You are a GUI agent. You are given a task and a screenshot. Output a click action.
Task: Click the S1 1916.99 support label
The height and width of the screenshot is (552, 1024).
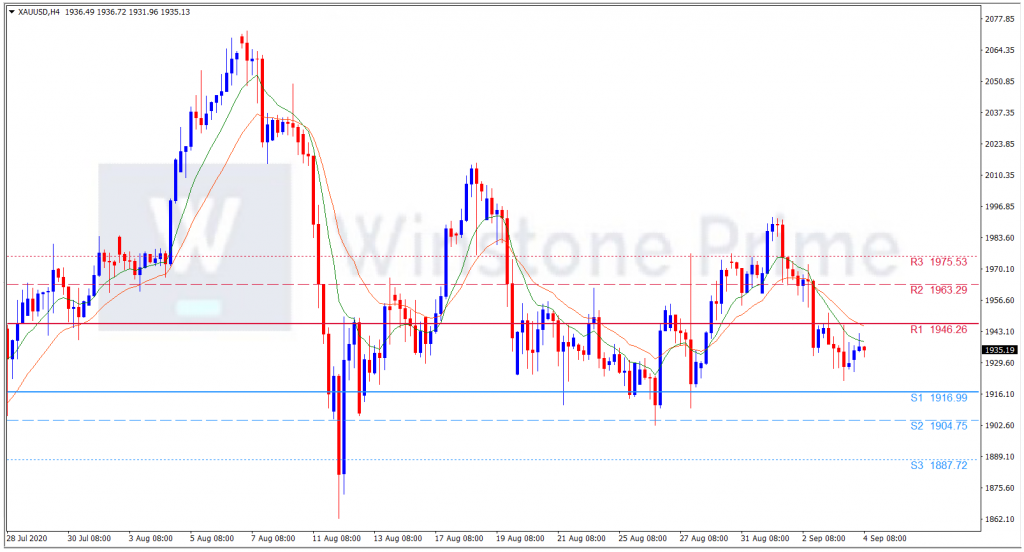[938, 398]
